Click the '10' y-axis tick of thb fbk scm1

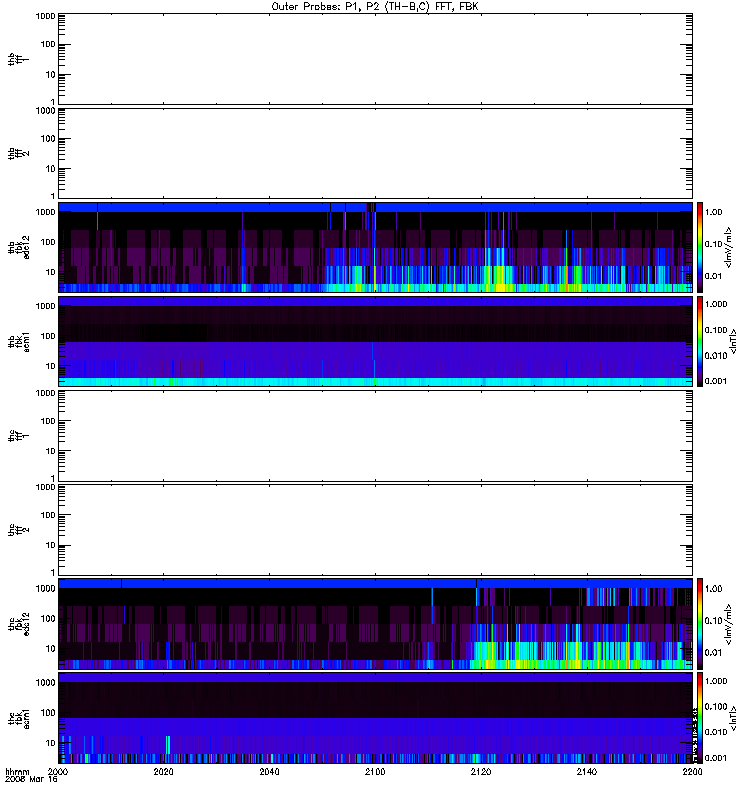(51, 366)
